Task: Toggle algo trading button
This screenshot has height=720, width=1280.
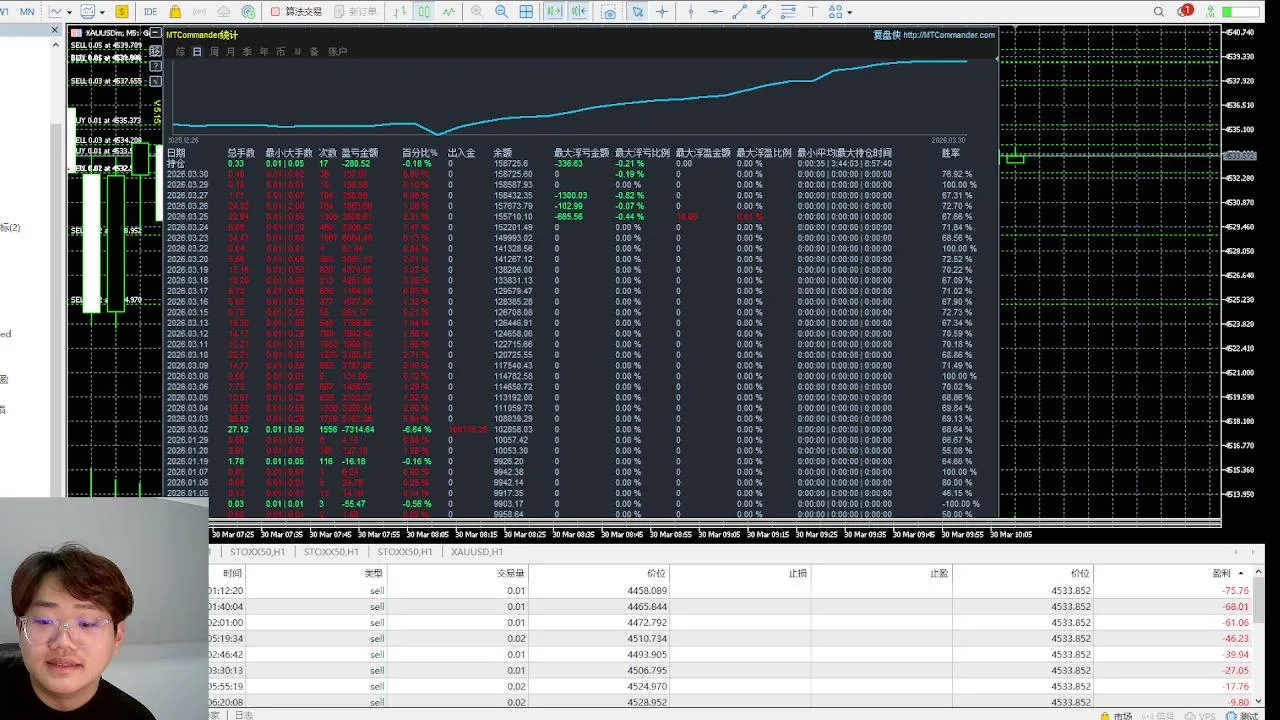Action: 296,12
